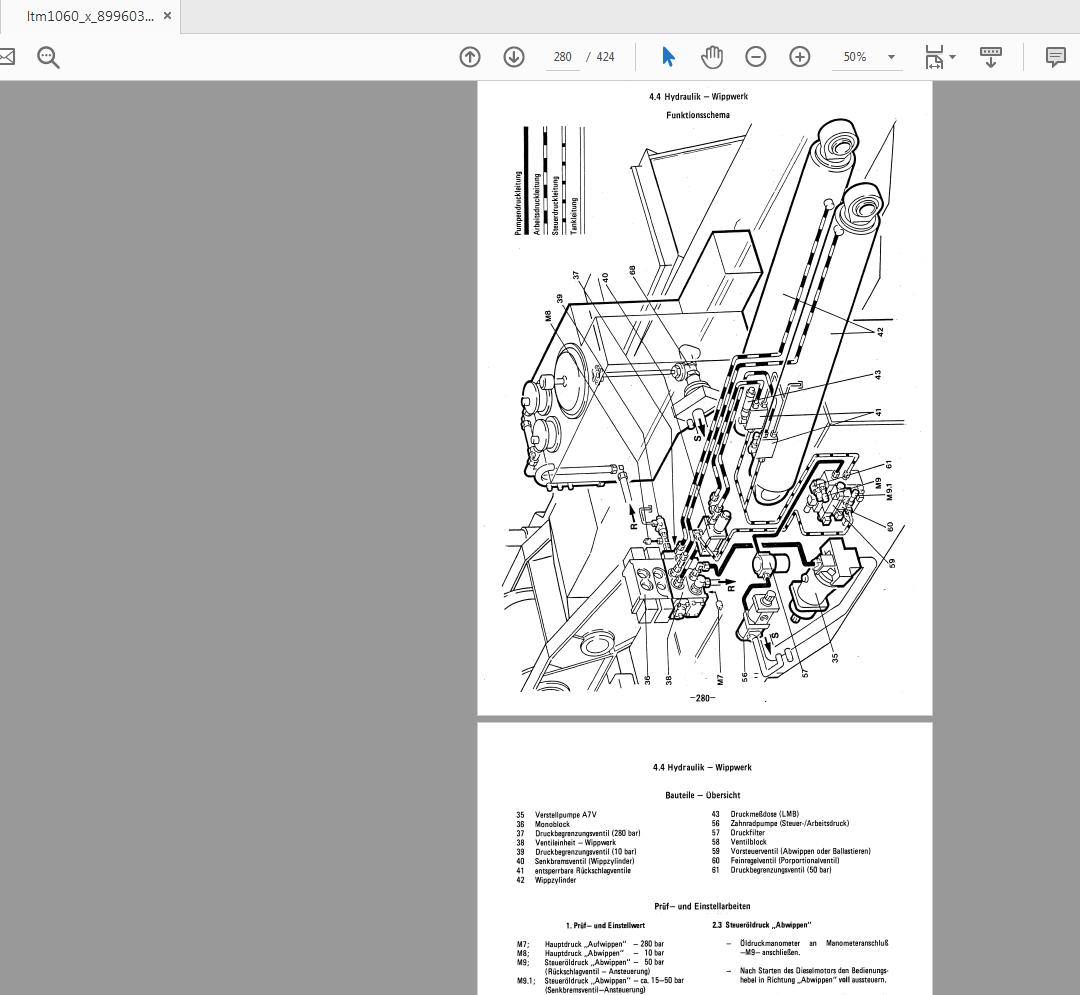The width and height of the screenshot is (1080, 995).
Task: Zoom out with the minus button
Action: click(x=756, y=56)
